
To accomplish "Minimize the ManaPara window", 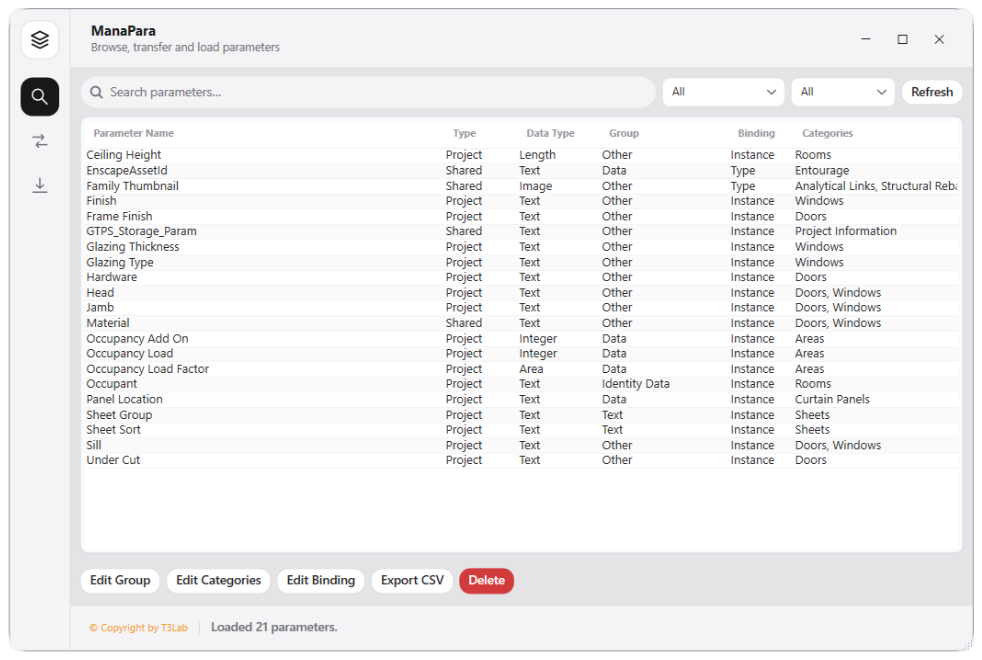I will click(866, 39).
